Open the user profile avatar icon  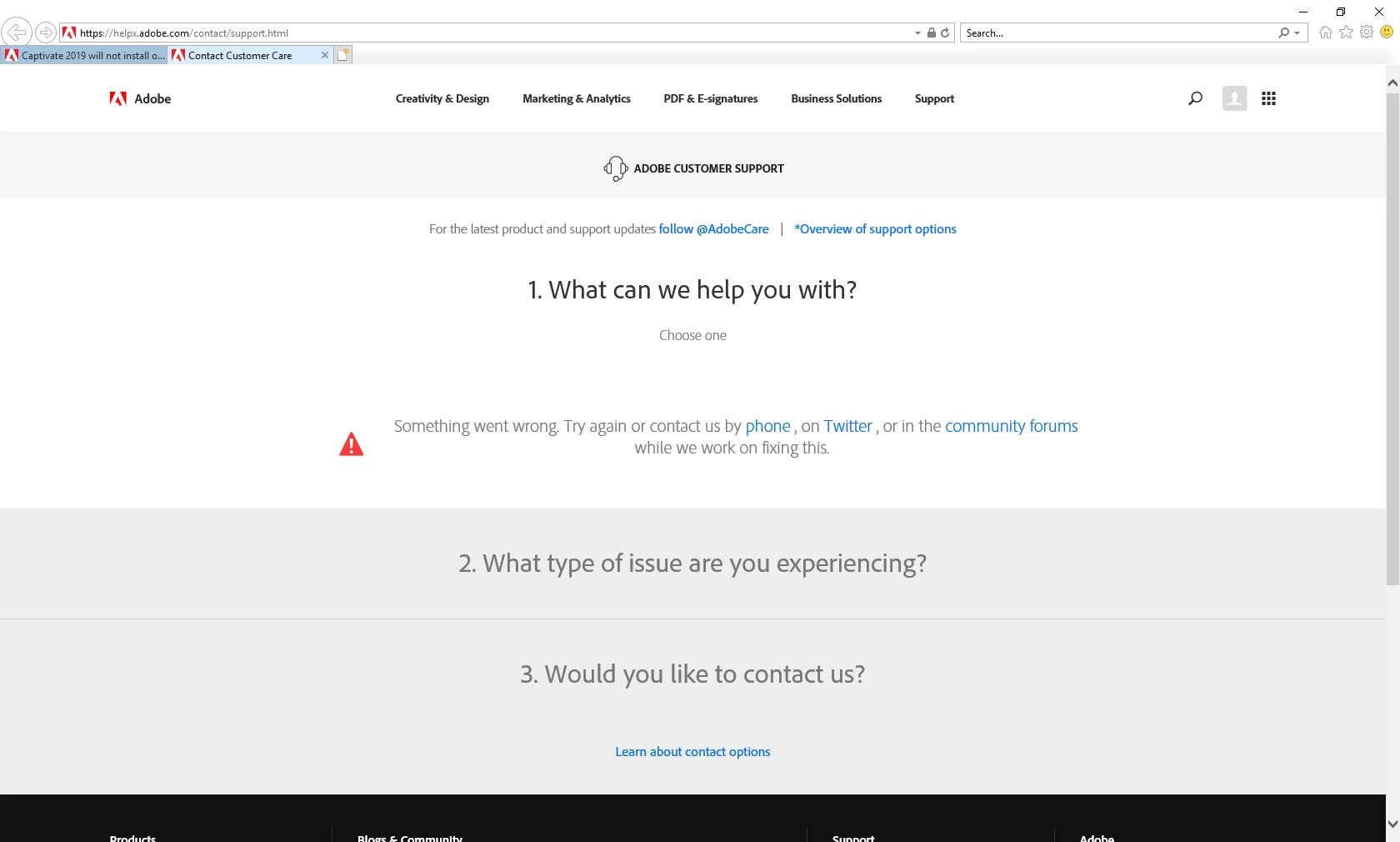[1234, 98]
